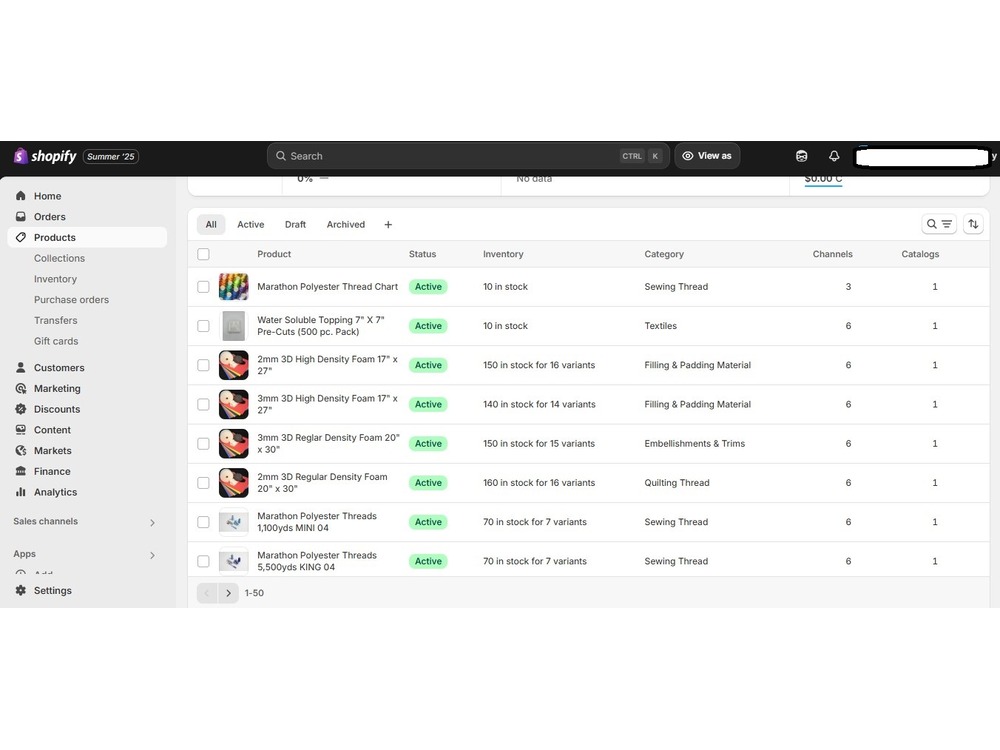Click the eye icon in View as
1000x750 pixels.
(688, 156)
